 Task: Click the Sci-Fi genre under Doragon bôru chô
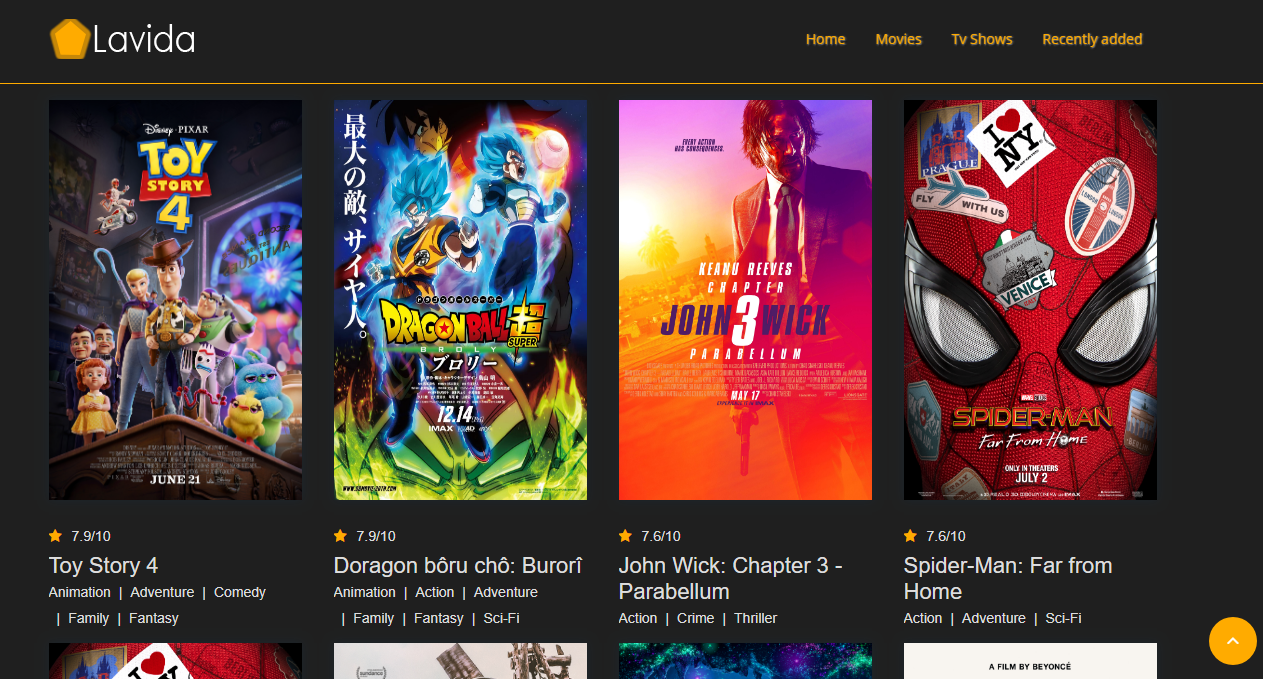[x=502, y=618]
